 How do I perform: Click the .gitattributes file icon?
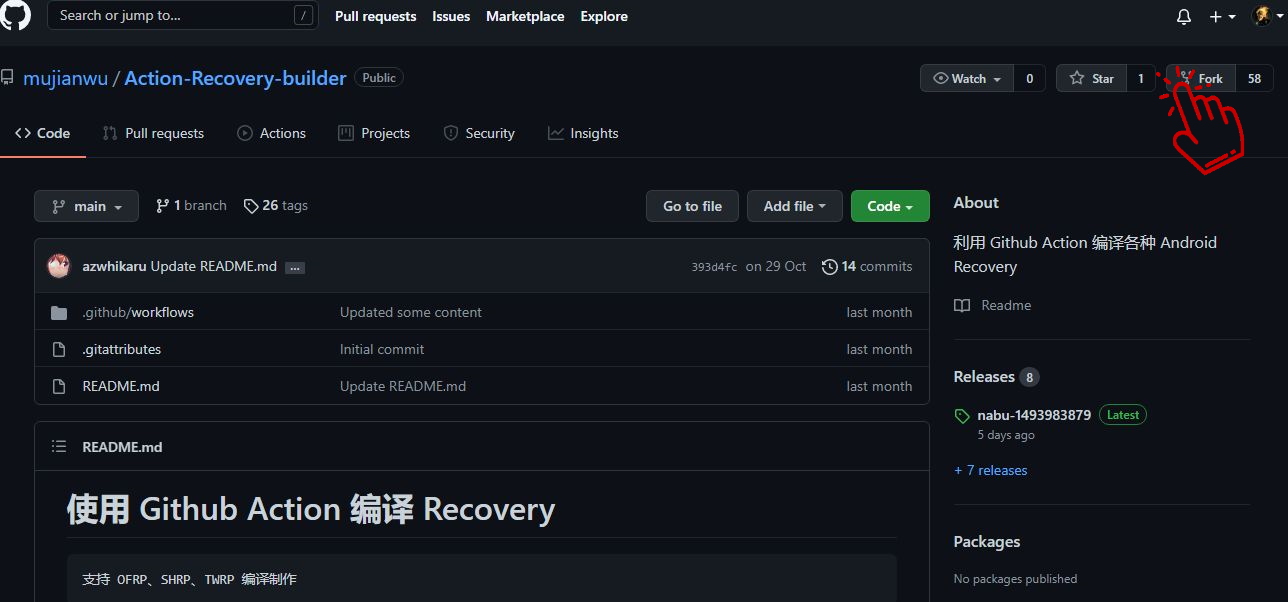pos(59,349)
